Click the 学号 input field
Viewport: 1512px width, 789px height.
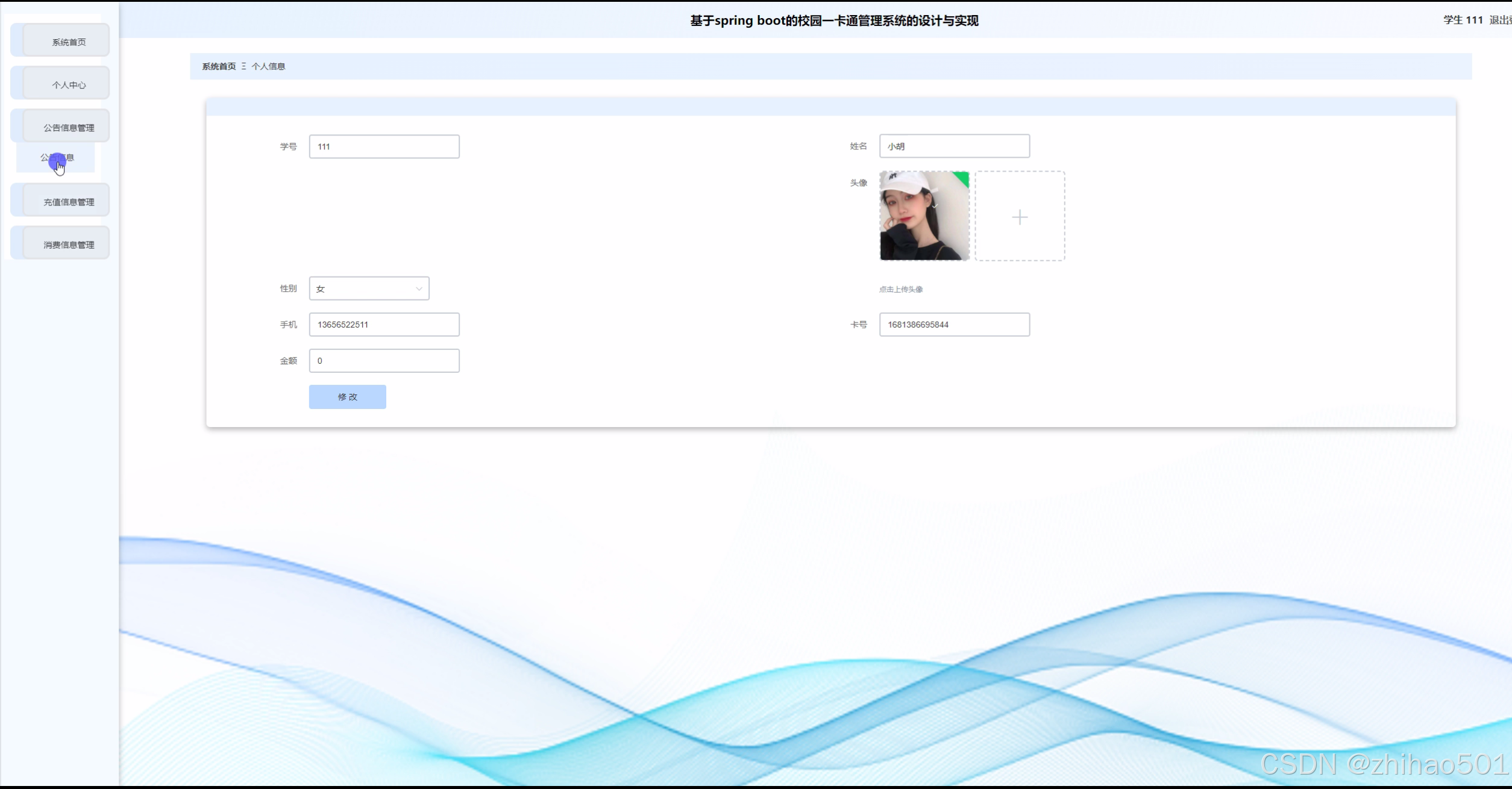click(384, 146)
